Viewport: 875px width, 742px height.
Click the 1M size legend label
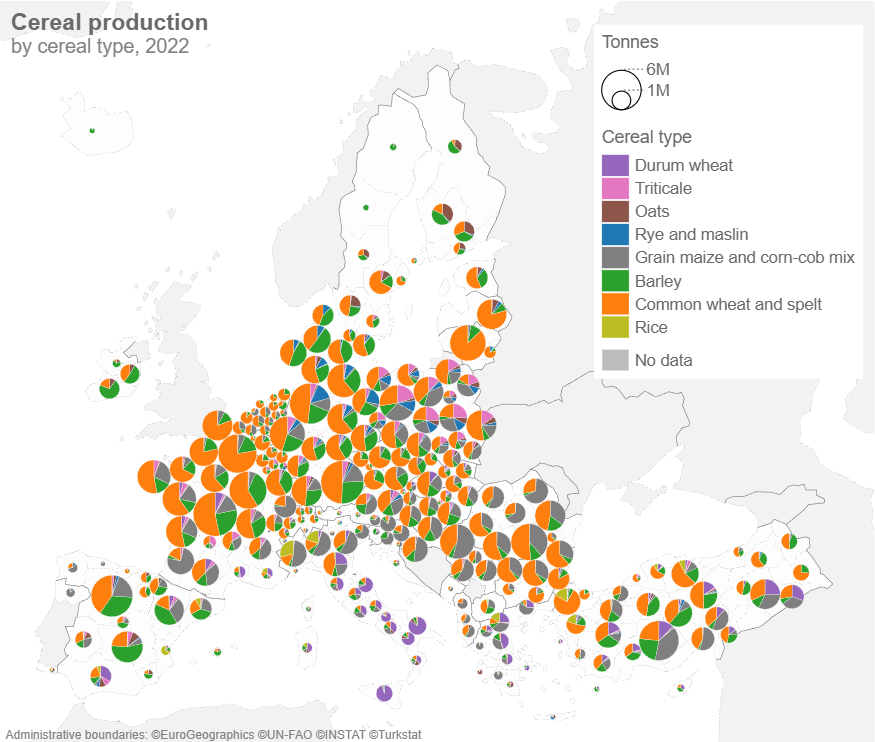coord(658,91)
